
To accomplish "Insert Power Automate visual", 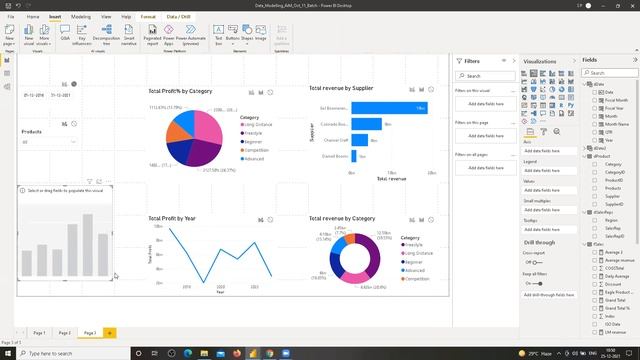I will coord(190,35).
